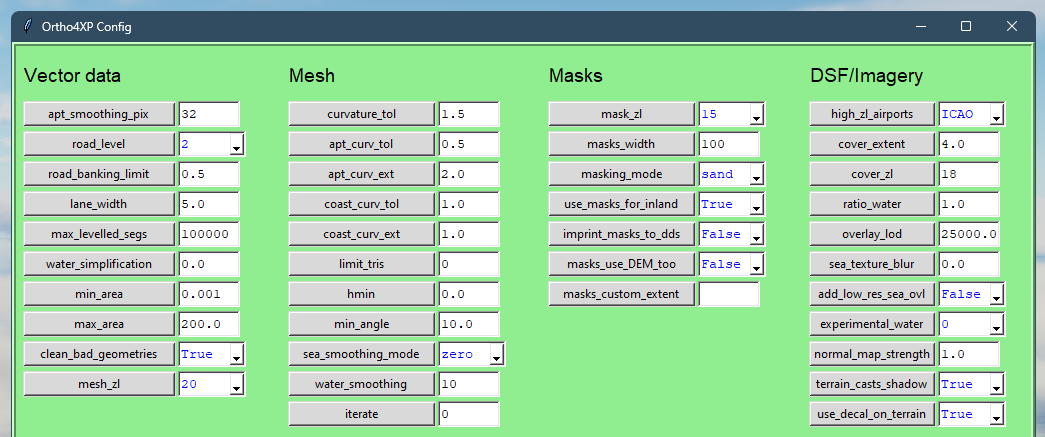Focus the limit_tris value field

(469, 264)
